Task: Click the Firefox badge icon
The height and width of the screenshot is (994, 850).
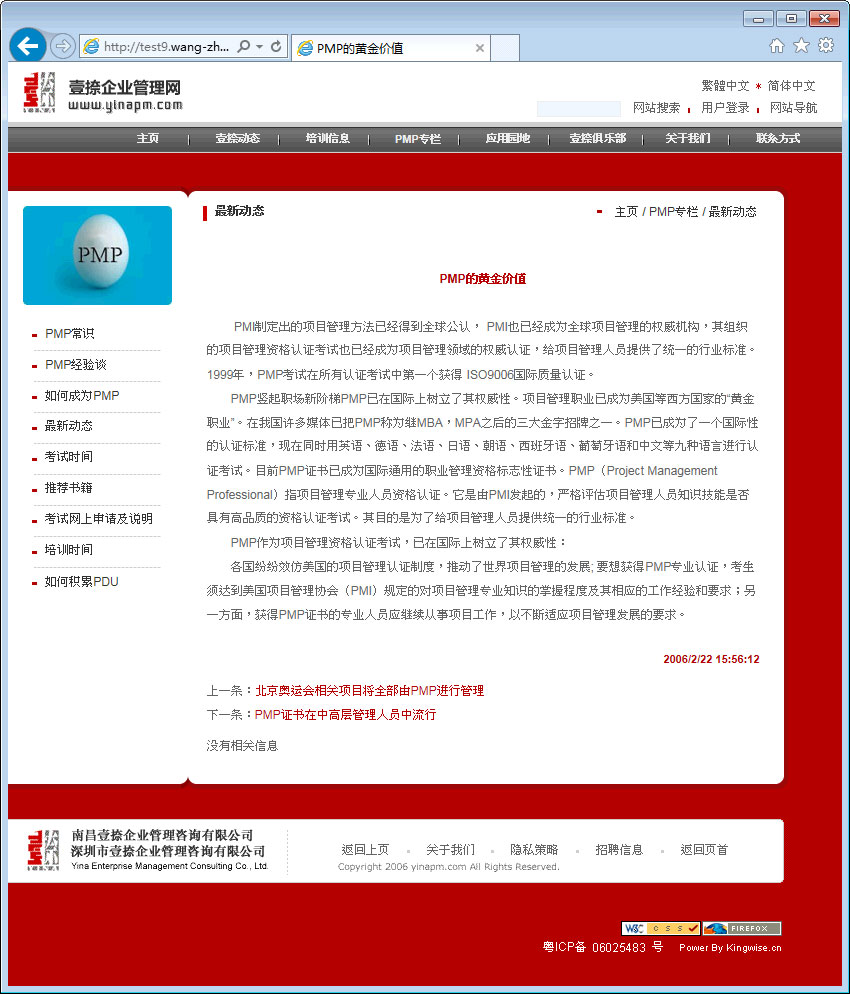Action: [742, 929]
